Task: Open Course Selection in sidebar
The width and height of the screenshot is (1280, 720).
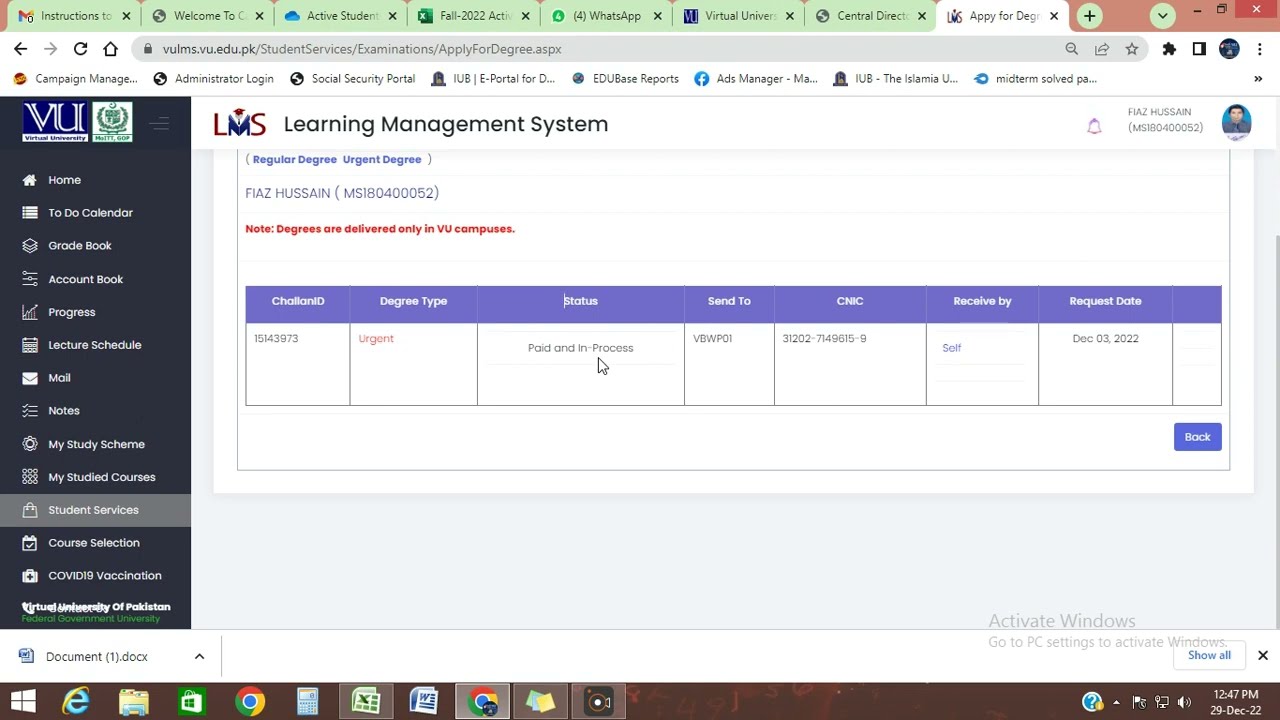Action: coord(93,543)
